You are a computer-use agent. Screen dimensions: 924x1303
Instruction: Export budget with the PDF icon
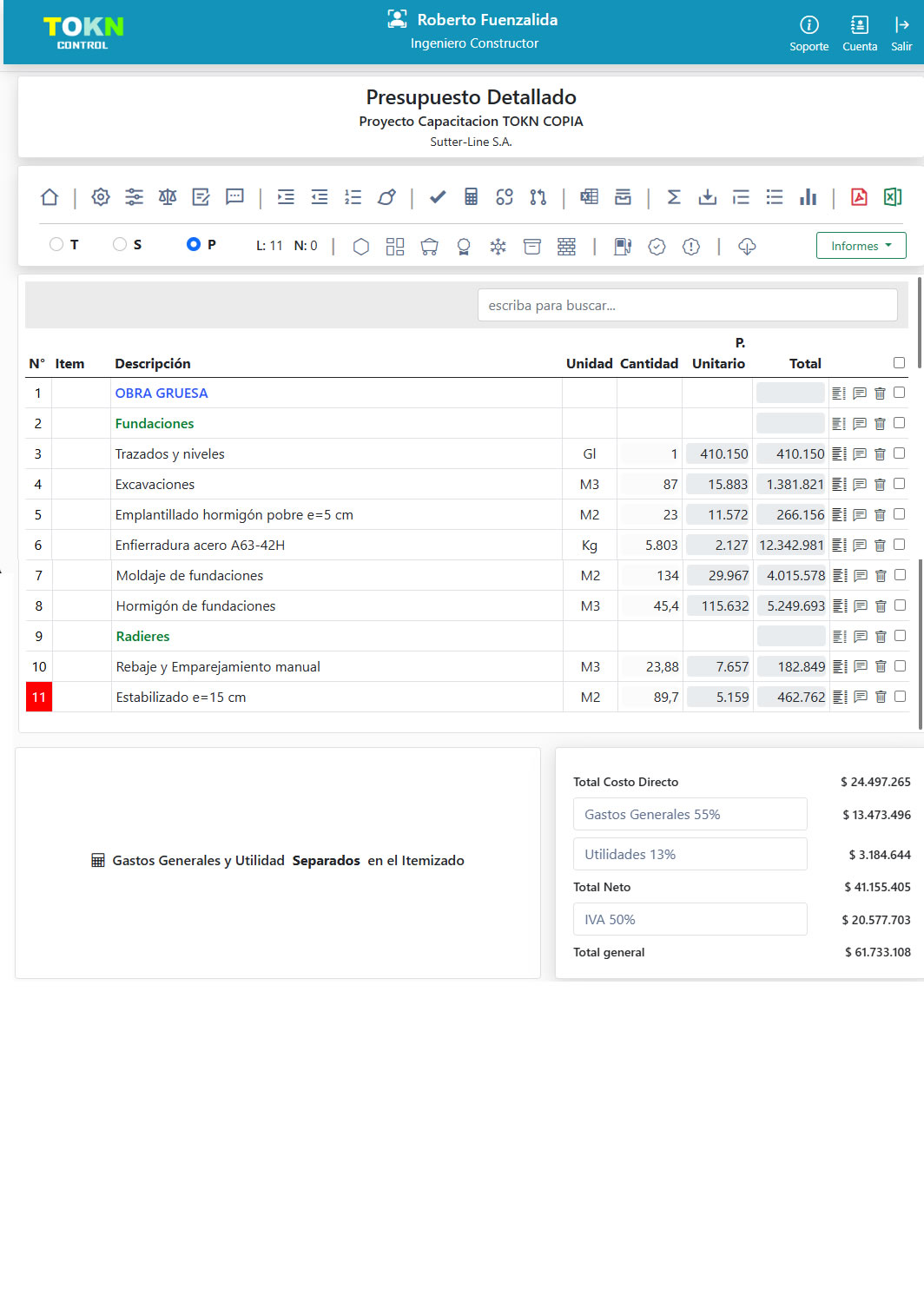point(859,197)
